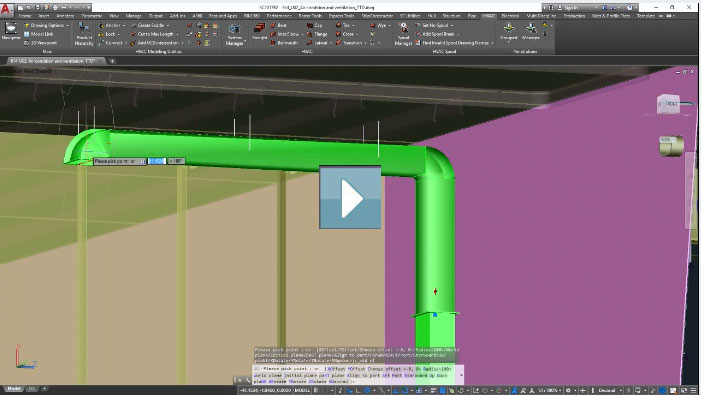
Task: Toggle ortho mode in status bar
Action: (x=358, y=390)
